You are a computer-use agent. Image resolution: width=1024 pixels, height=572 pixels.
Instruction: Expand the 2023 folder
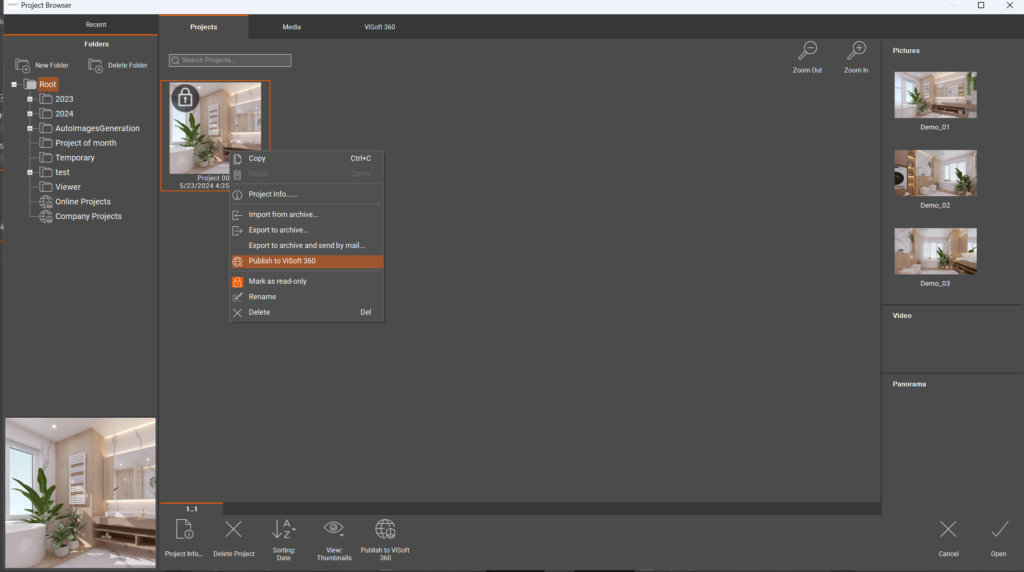tap(29, 99)
